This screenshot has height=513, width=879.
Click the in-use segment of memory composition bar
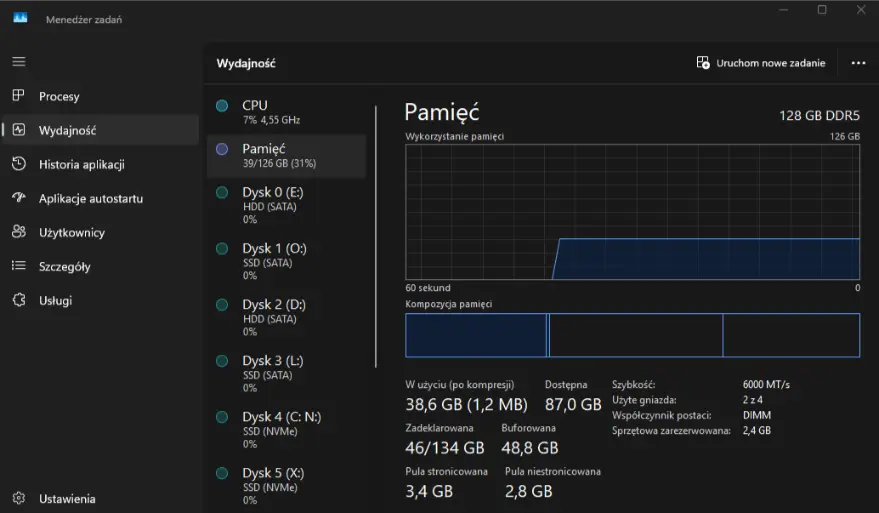476,335
